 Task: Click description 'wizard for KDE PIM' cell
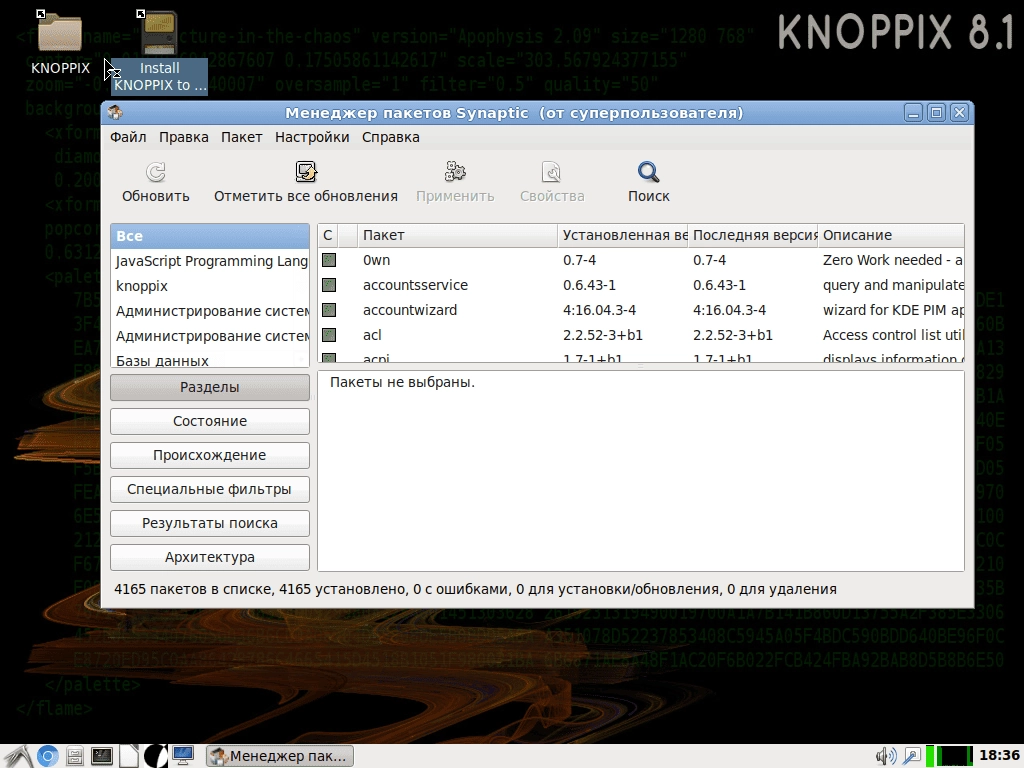tap(893, 310)
